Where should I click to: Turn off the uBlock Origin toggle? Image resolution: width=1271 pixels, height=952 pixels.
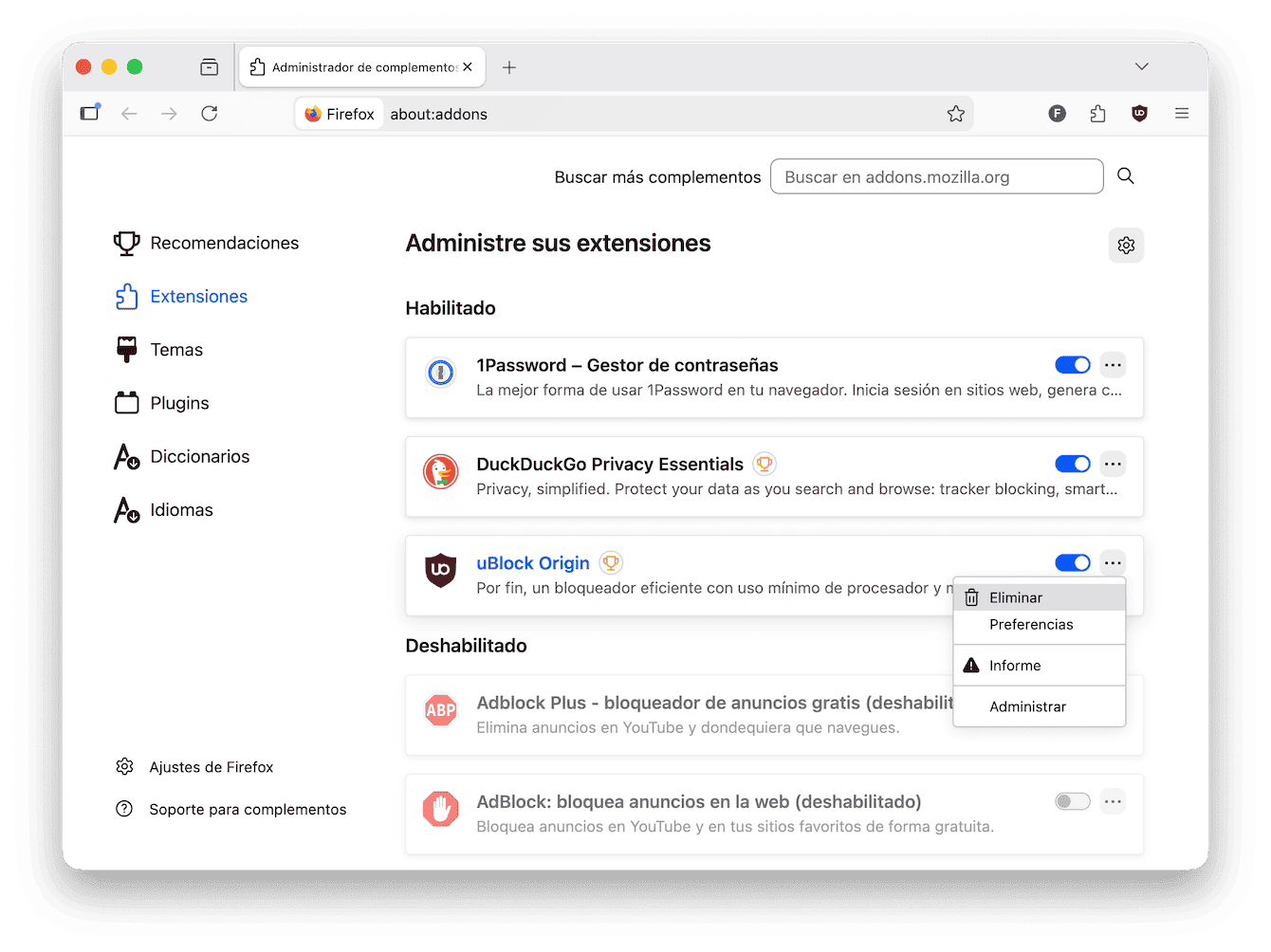(1073, 563)
